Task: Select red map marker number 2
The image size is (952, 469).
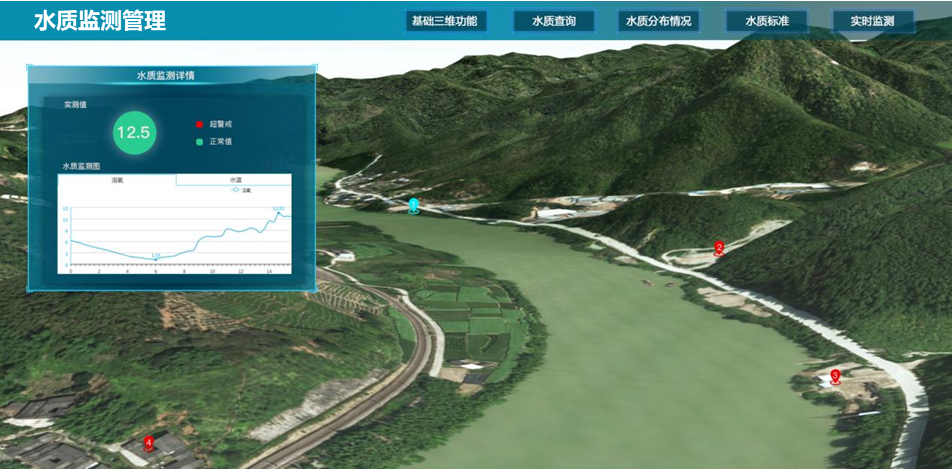Action: 718,248
